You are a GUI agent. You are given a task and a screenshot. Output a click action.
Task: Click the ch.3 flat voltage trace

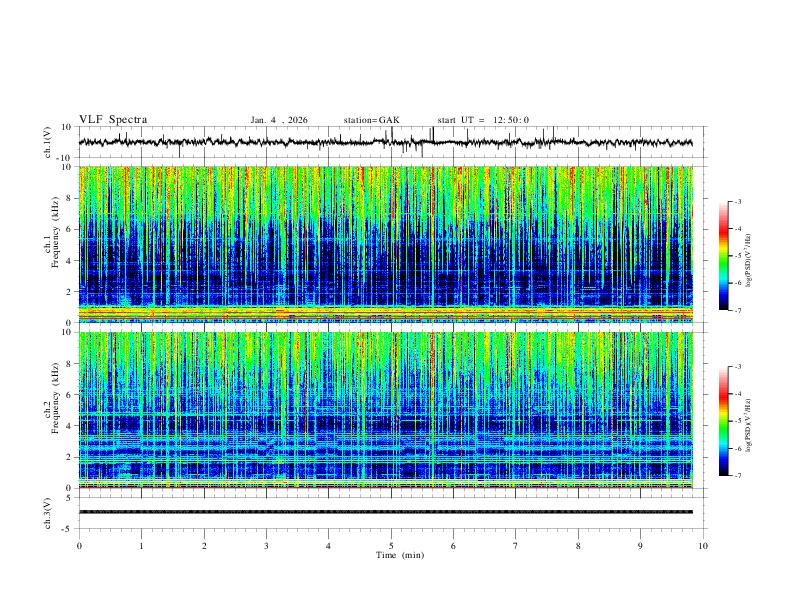click(385, 512)
